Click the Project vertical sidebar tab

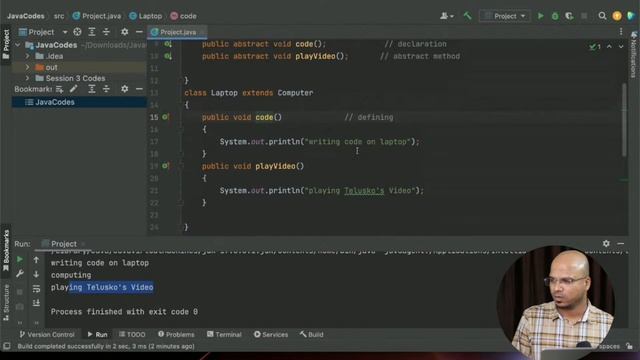point(6,44)
